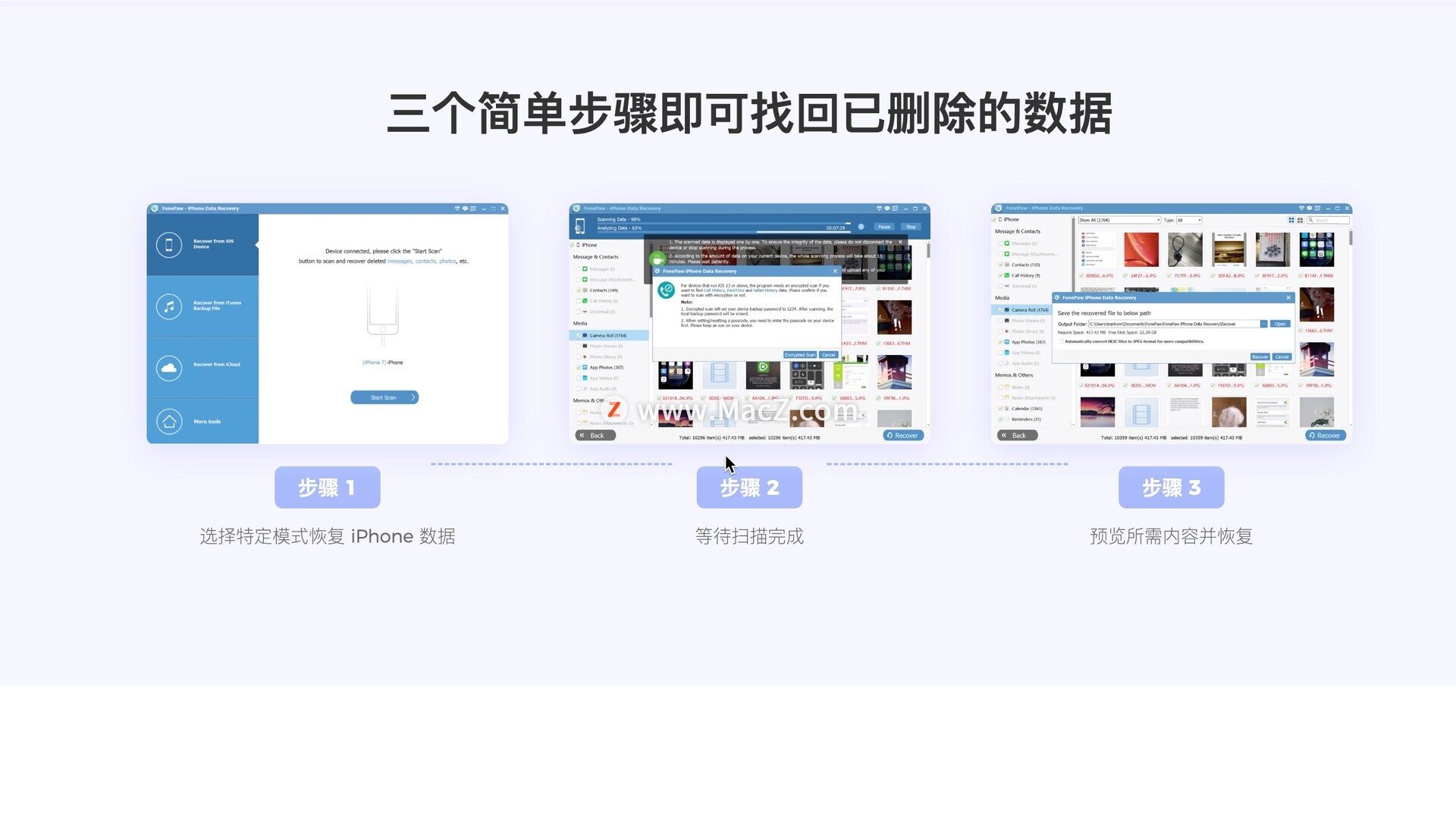
Task: Click the folder browse button beside Output Folder path
Action: [1263, 324]
